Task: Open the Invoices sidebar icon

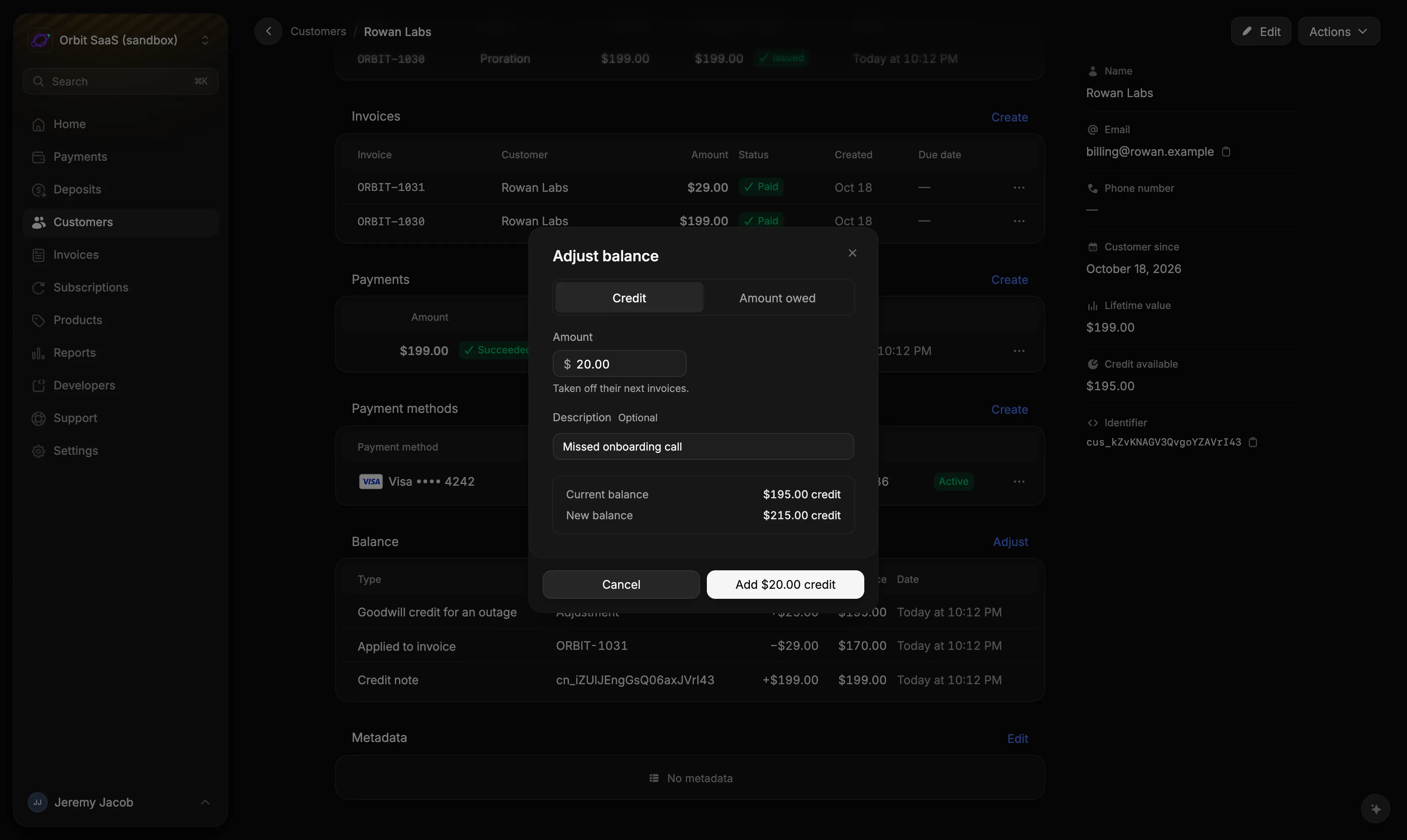Action: tap(39, 255)
